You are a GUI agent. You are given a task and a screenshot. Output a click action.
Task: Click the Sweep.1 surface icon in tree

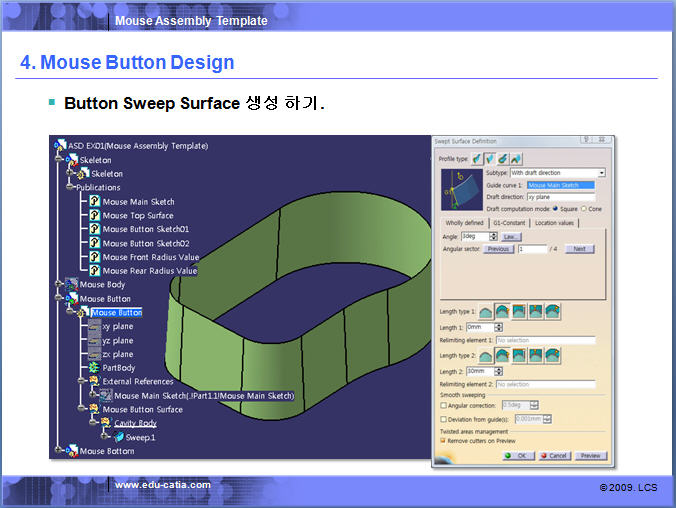(x=117, y=437)
